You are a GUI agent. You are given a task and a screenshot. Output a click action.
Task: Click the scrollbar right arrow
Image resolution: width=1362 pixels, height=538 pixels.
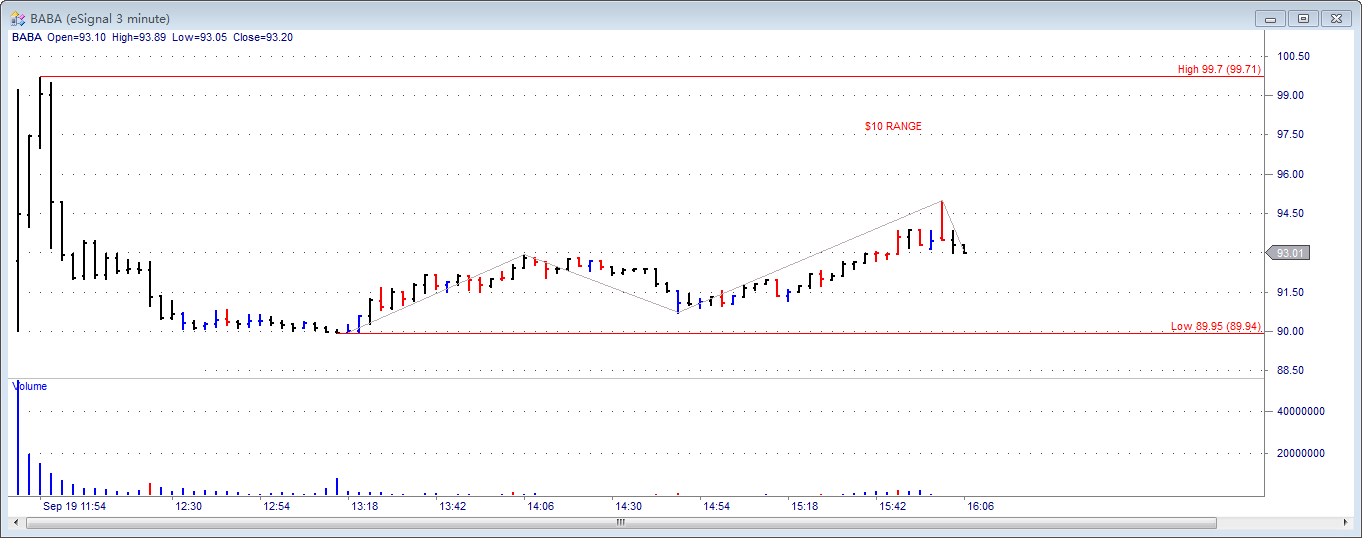[1345, 522]
